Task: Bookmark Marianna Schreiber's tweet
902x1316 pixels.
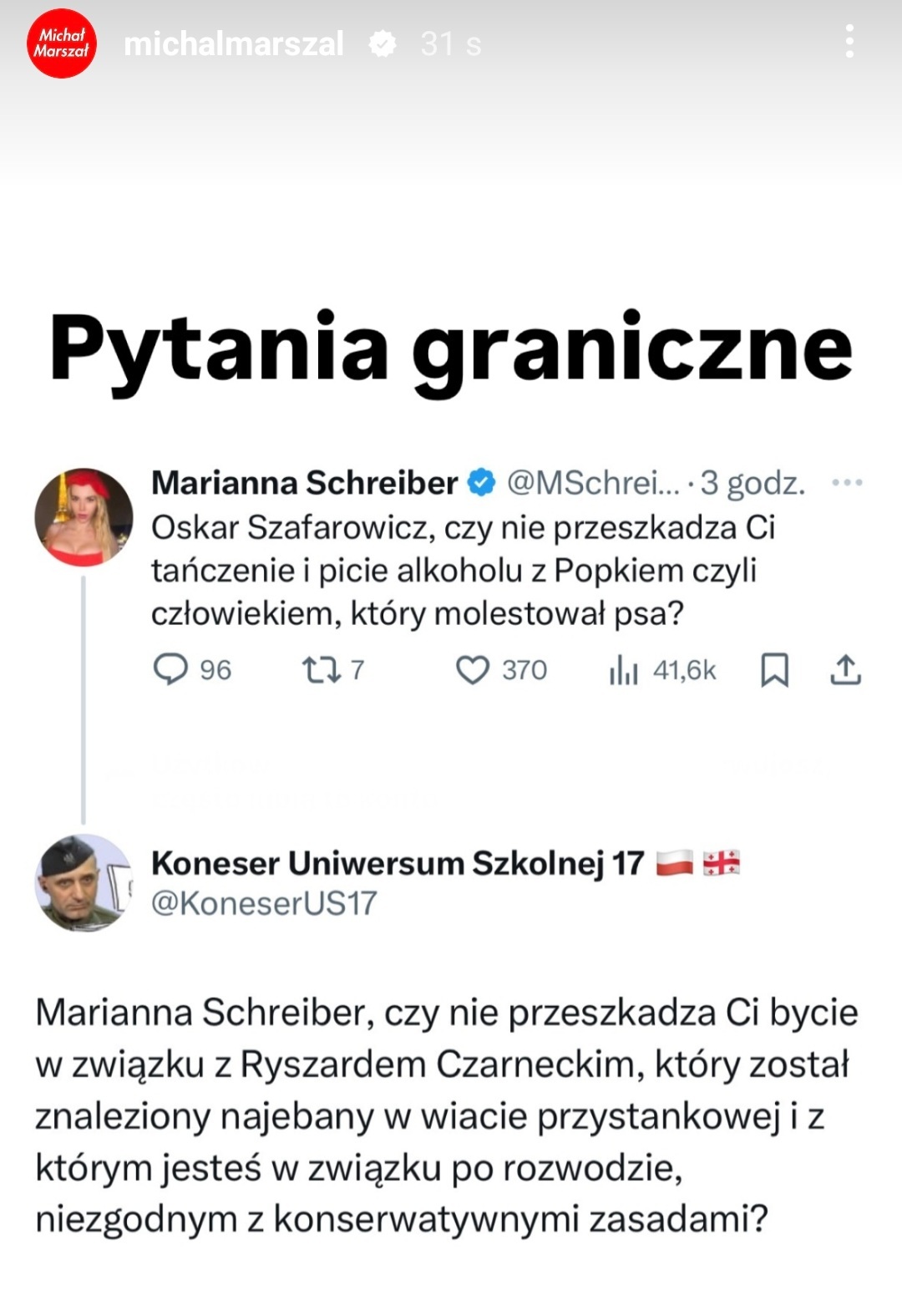Action: [x=774, y=669]
